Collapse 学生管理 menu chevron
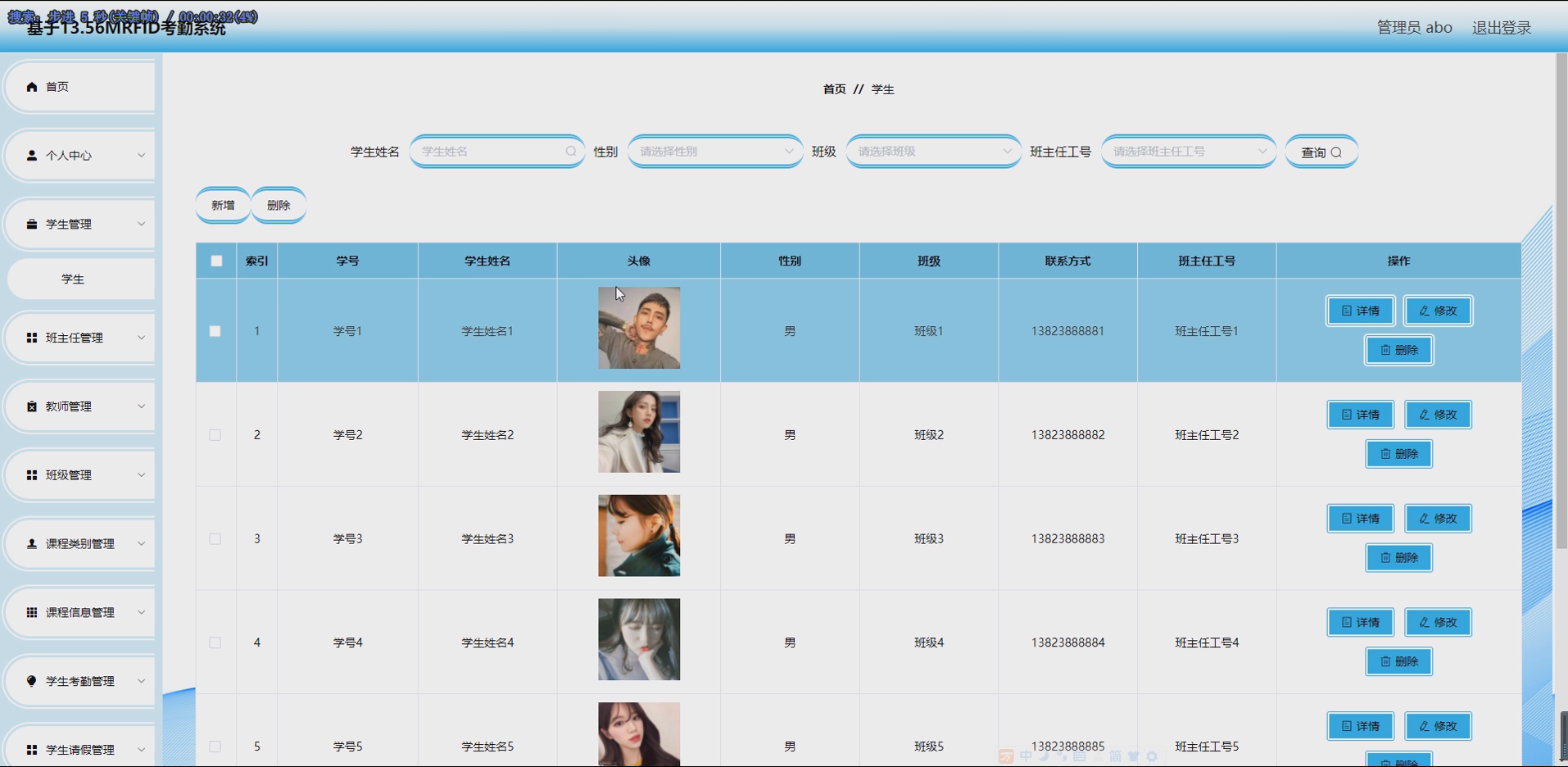The height and width of the screenshot is (767, 1568). point(141,225)
